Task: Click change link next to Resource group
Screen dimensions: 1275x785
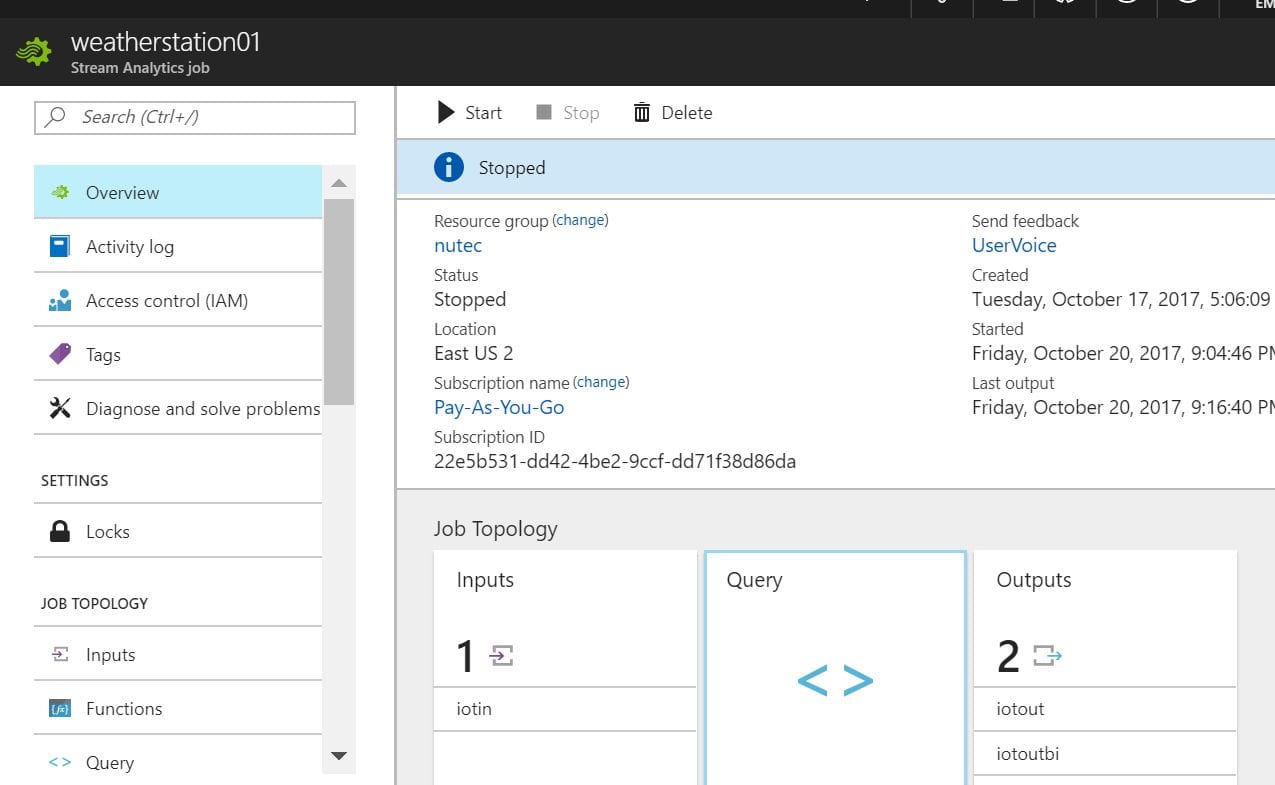Action: click(x=581, y=220)
